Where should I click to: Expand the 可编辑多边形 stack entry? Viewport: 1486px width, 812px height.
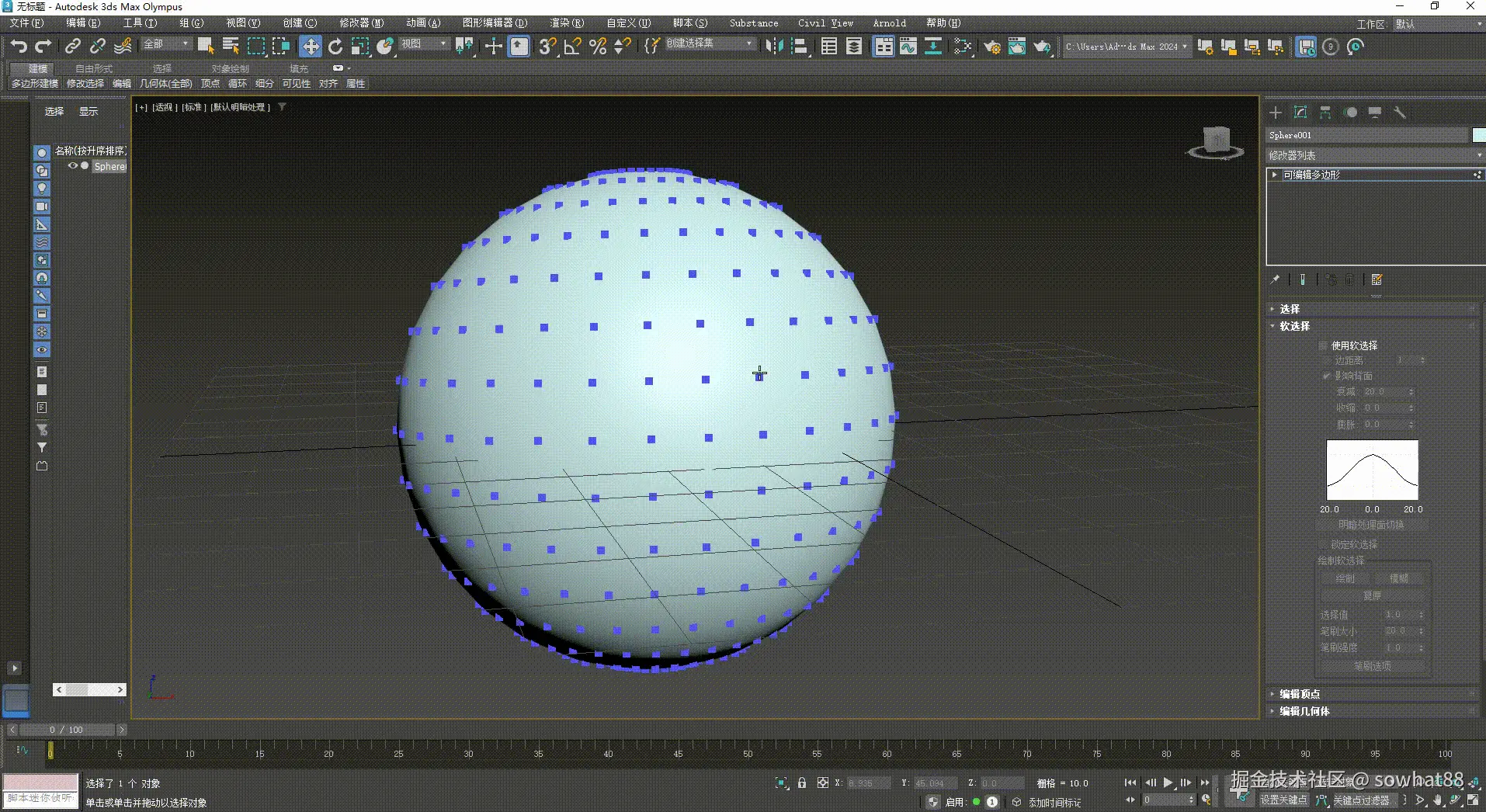[1274, 175]
